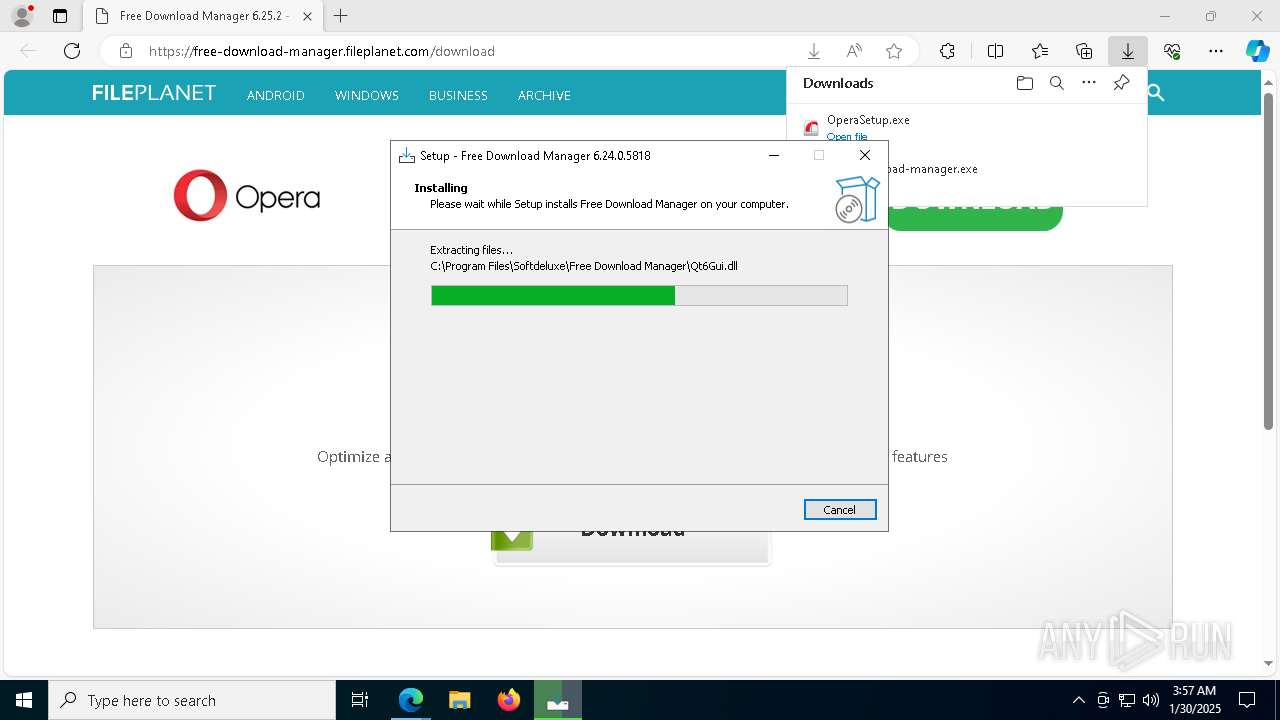View site information lock icon
This screenshot has height=720, width=1280.
[x=125, y=51]
